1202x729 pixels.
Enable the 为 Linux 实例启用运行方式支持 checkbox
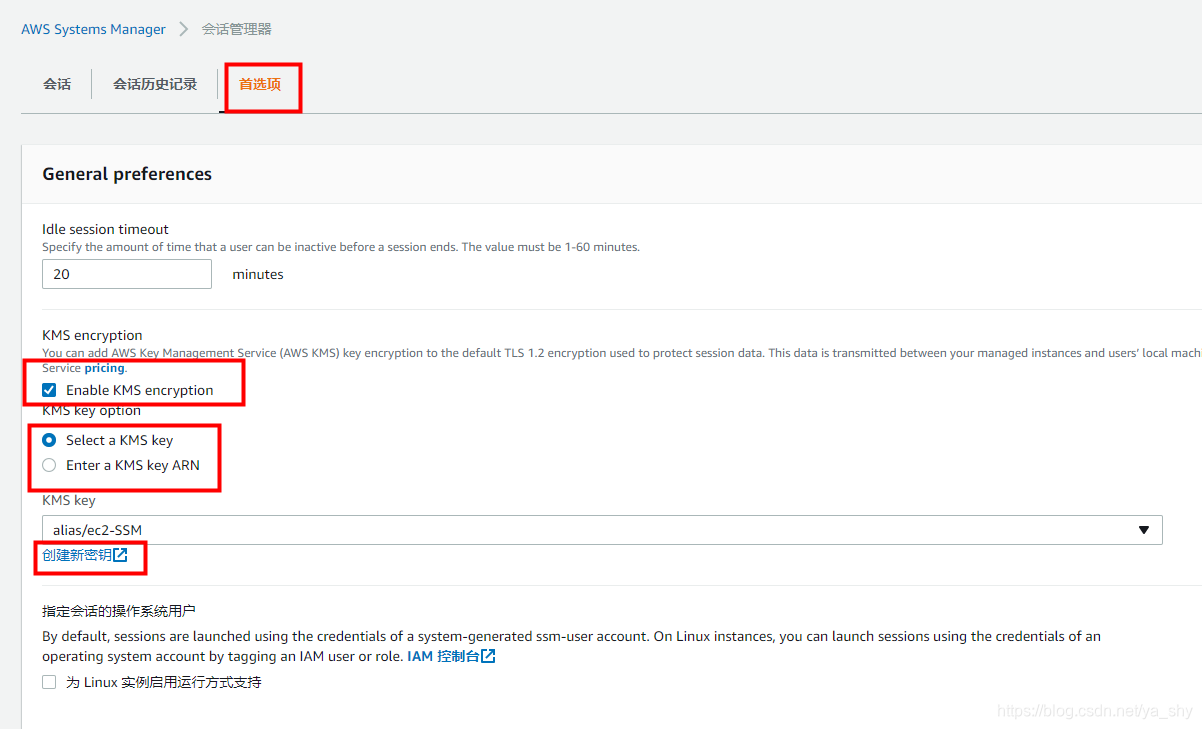pyautogui.click(x=49, y=682)
